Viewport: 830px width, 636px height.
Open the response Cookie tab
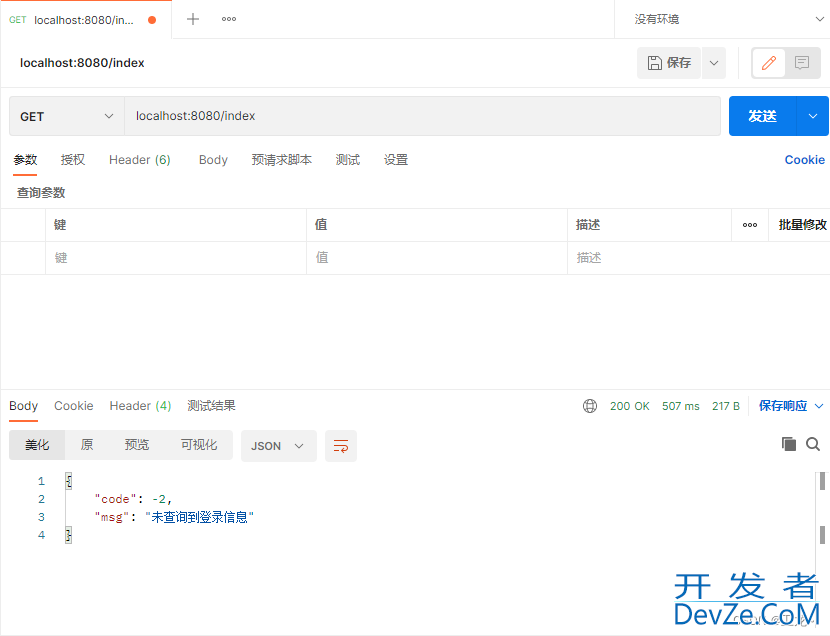coord(74,406)
